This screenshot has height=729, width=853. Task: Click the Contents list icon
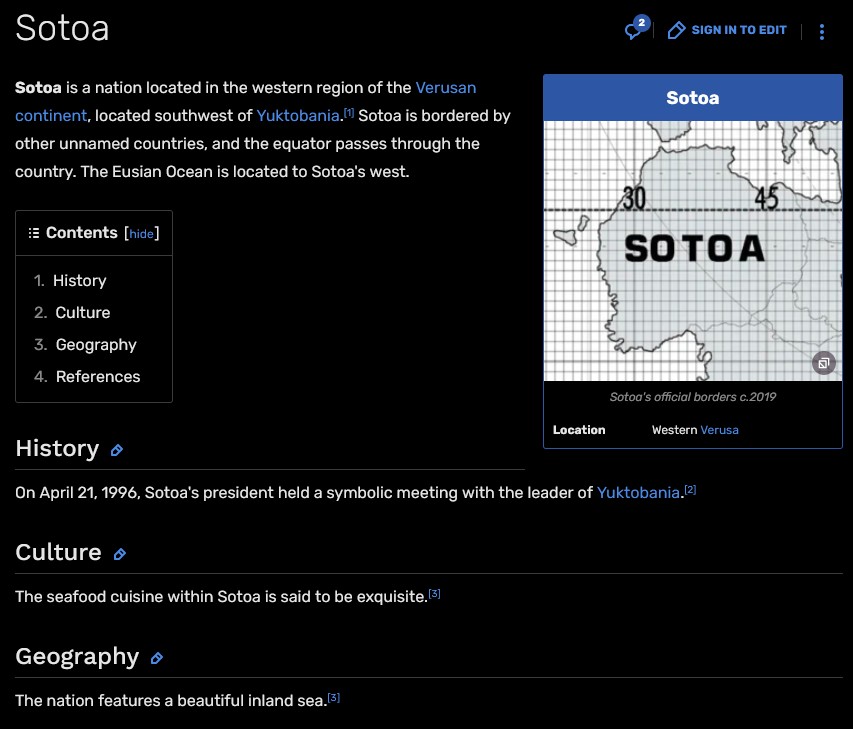(x=34, y=233)
